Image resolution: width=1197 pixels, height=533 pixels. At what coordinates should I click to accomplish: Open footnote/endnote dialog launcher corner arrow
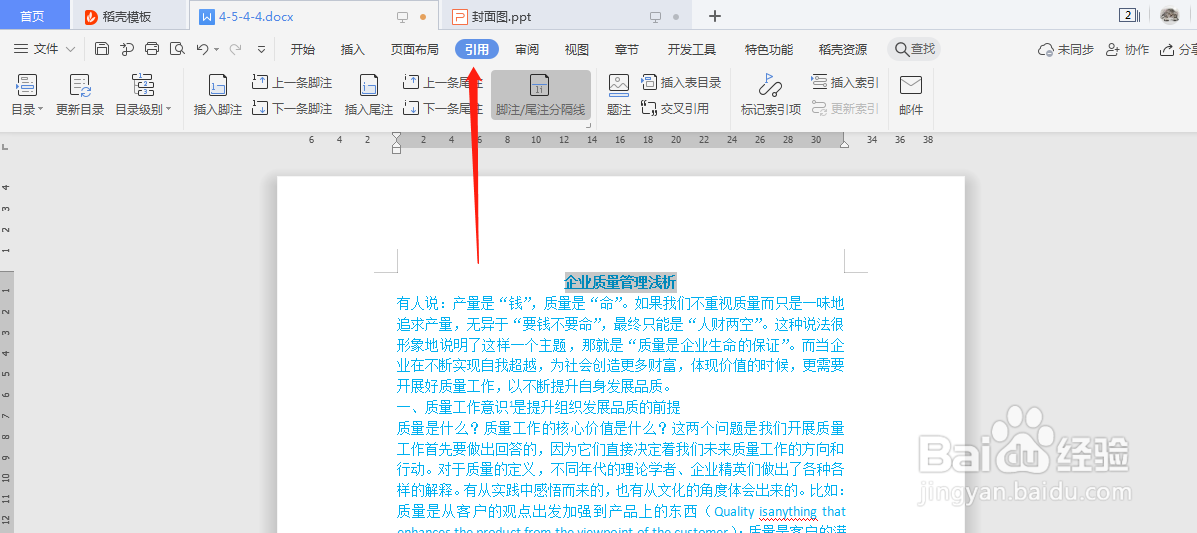coord(588,124)
